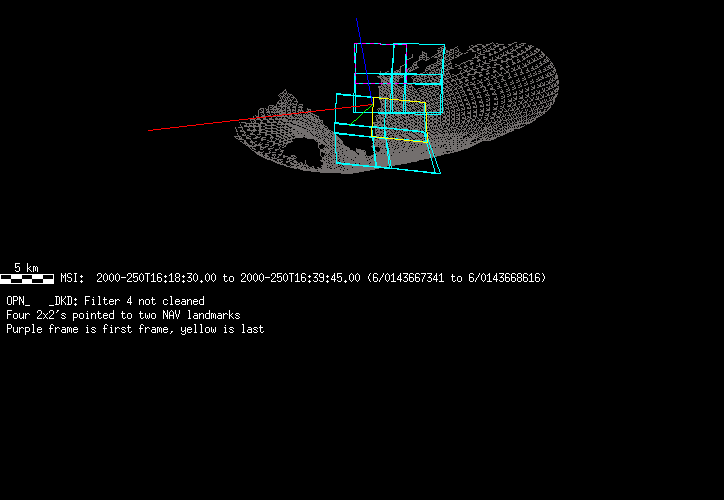
Task: Click the short green axis line
Action: click(362, 115)
